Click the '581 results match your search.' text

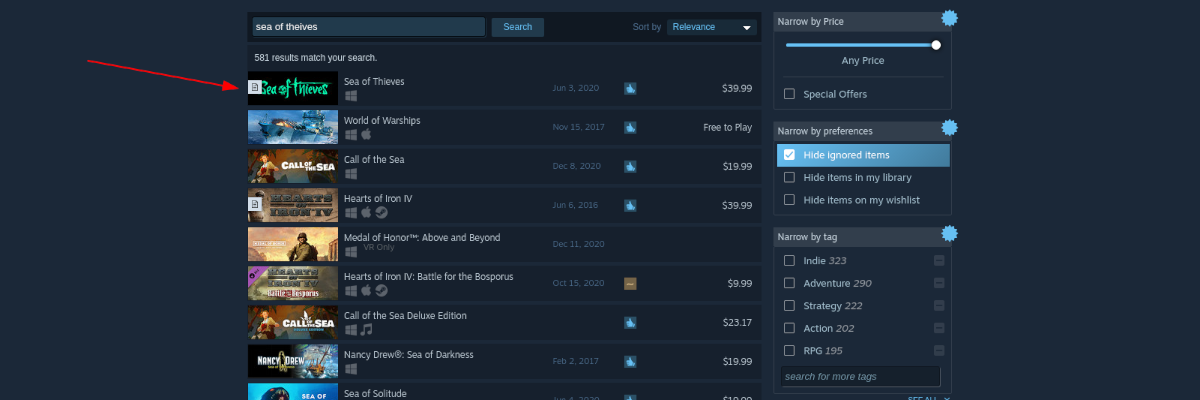coord(315,58)
